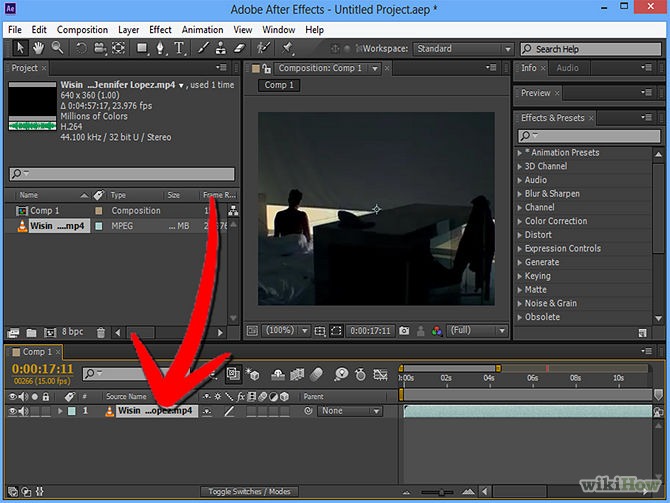Select the Clone Stamp tool
The width and height of the screenshot is (670, 503).
[x=221, y=48]
